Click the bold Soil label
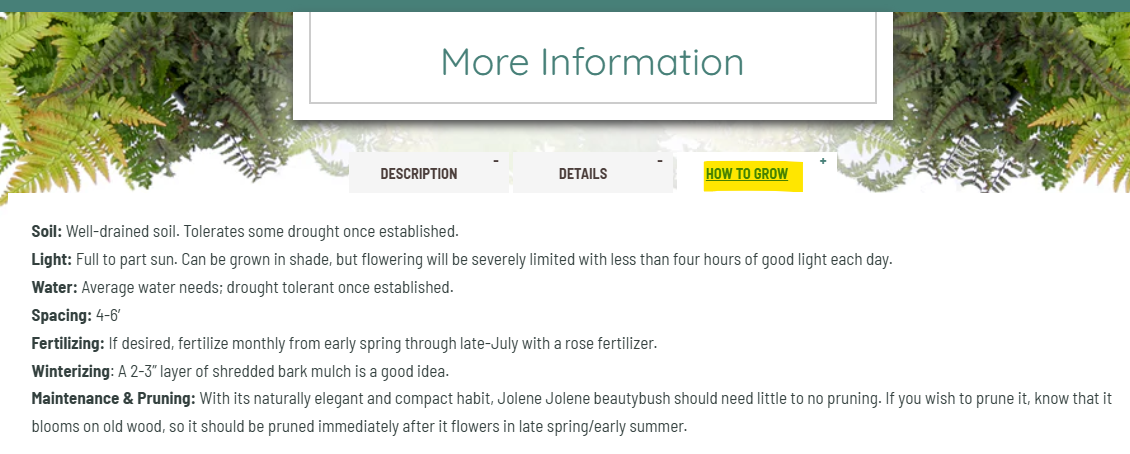Image resolution: width=1130 pixels, height=454 pixels. pyautogui.click(x=47, y=231)
